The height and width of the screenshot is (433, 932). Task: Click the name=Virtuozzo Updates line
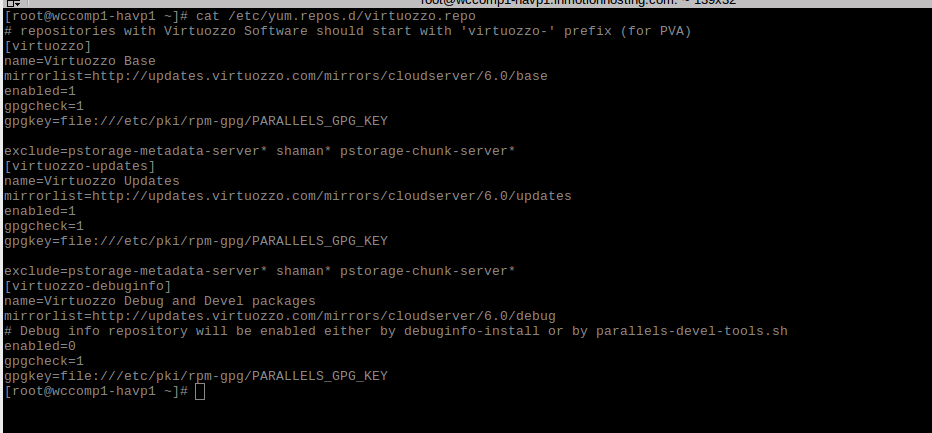tap(92, 181)
